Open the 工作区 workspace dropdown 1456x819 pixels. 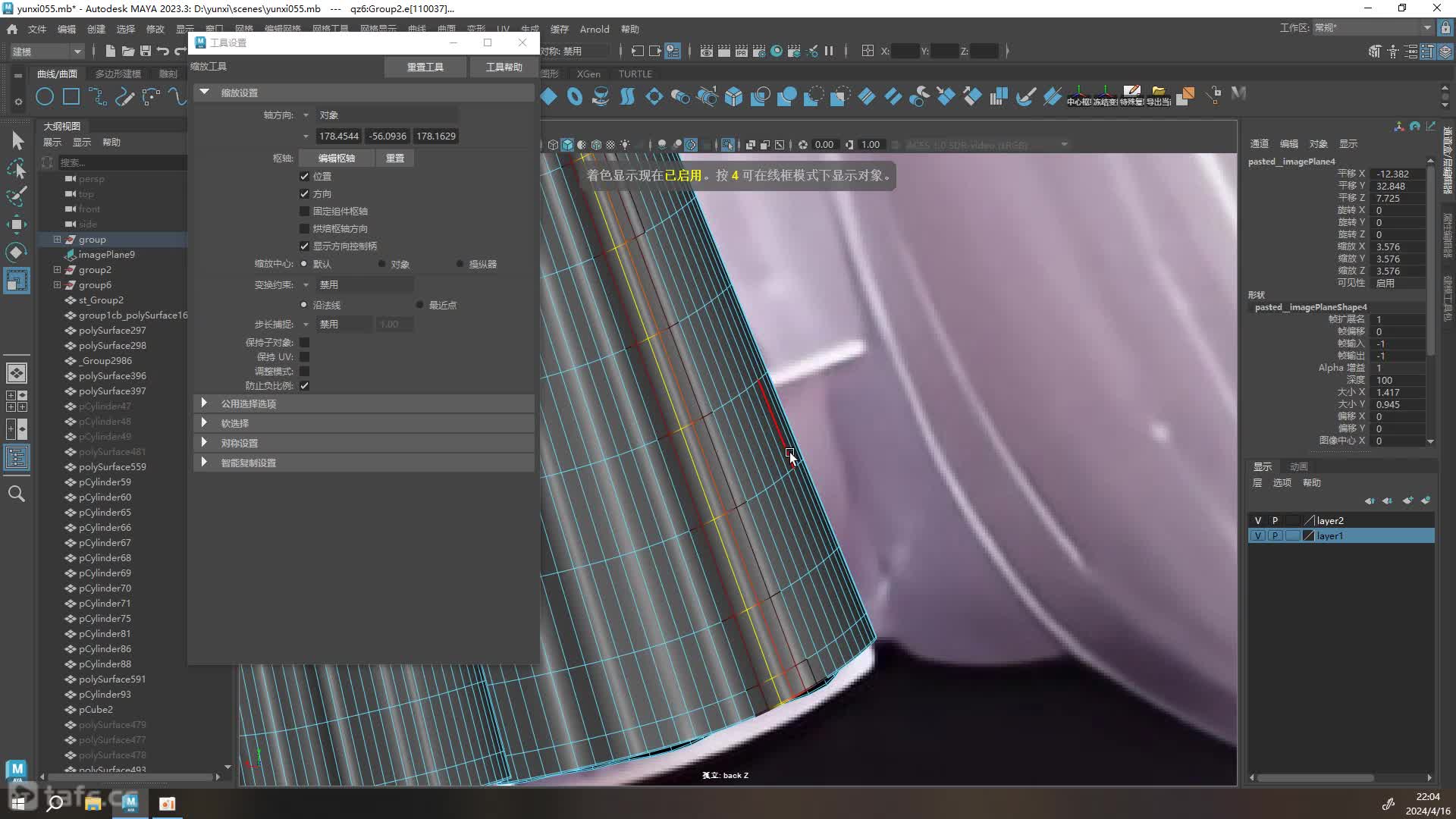[x=1373, y=27]
